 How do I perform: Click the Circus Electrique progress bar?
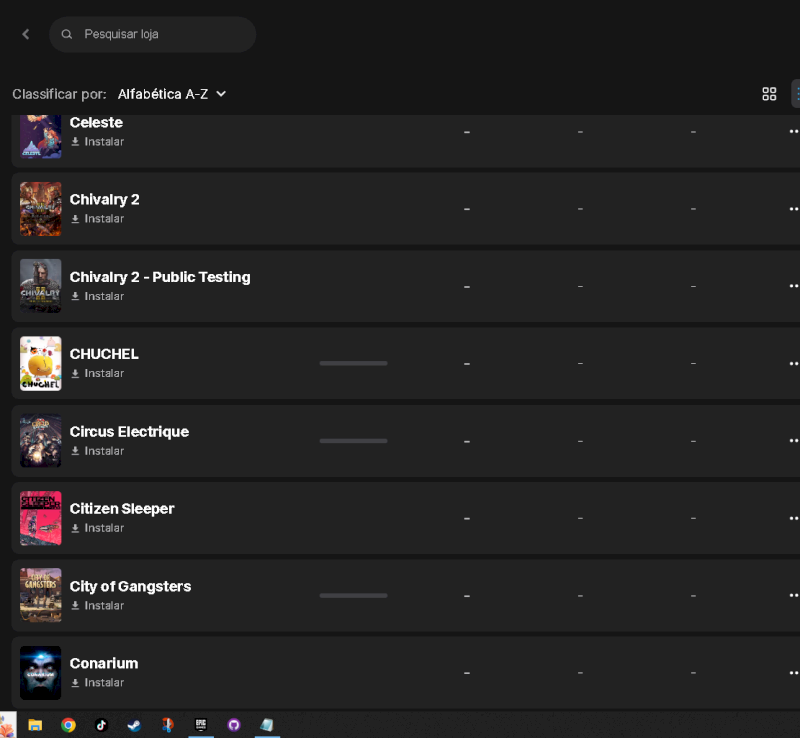tap(353, 441)
